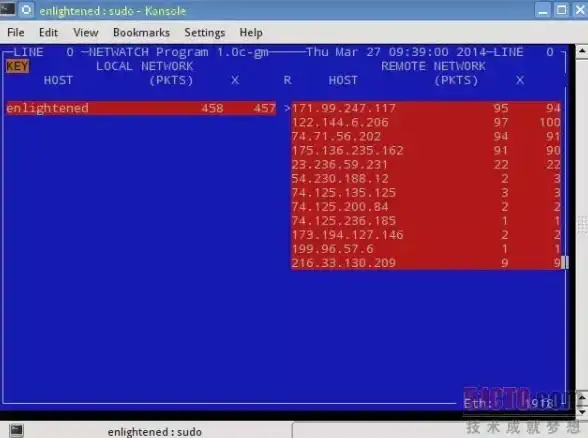Click the LOCAL NETWORK heading
Image resolution: width=588 pixels, height=438 pixels.
pos(144,66)
